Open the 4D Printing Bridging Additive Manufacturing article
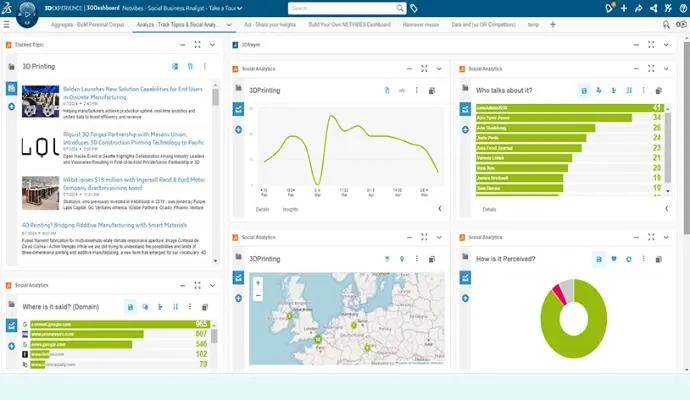 click(x=104, y=225)
